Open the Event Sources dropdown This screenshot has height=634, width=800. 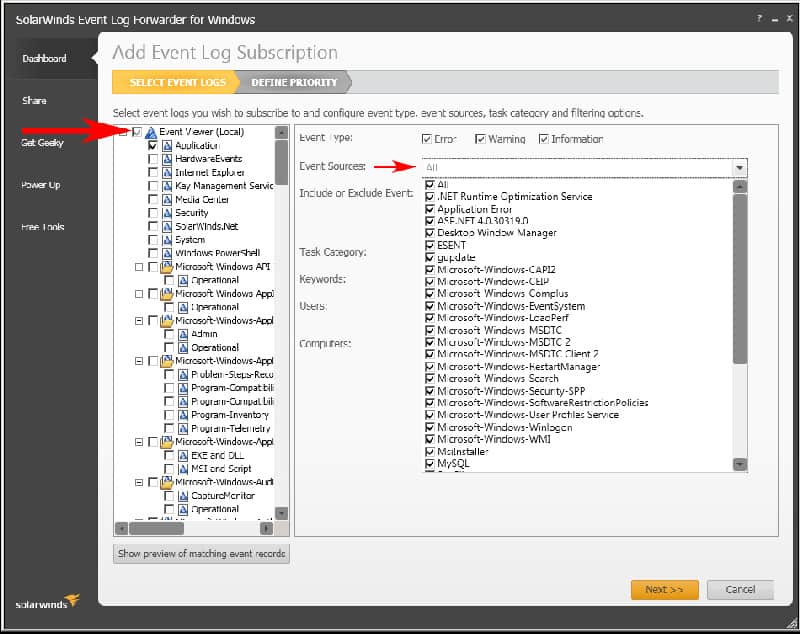[x=740, y=167]
